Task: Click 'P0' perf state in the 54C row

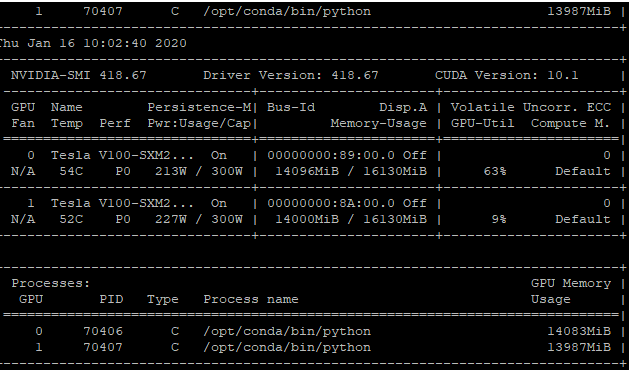Action: [123, 171]
